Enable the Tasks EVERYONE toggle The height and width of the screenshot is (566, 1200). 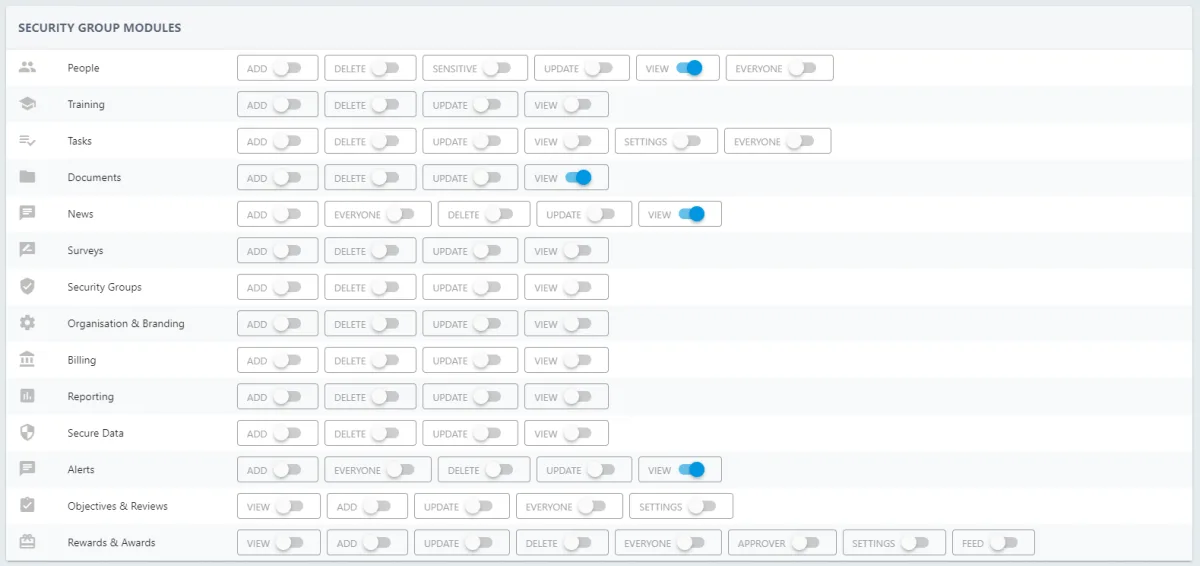(800, 141)
